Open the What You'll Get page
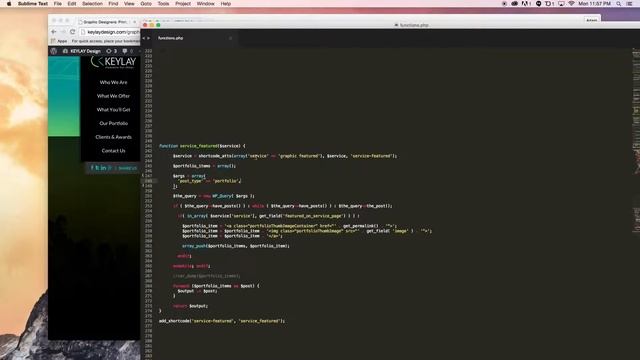This screenshot has width=640, height=360. [x=113, y=109]
